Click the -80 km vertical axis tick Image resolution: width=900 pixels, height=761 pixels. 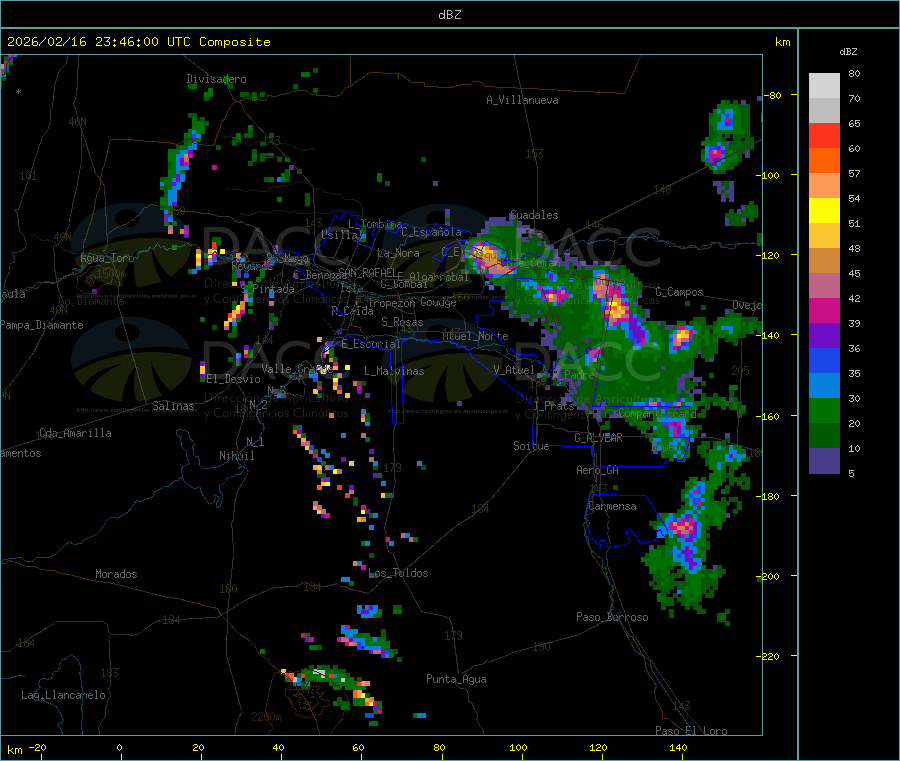tap(772, 95)
